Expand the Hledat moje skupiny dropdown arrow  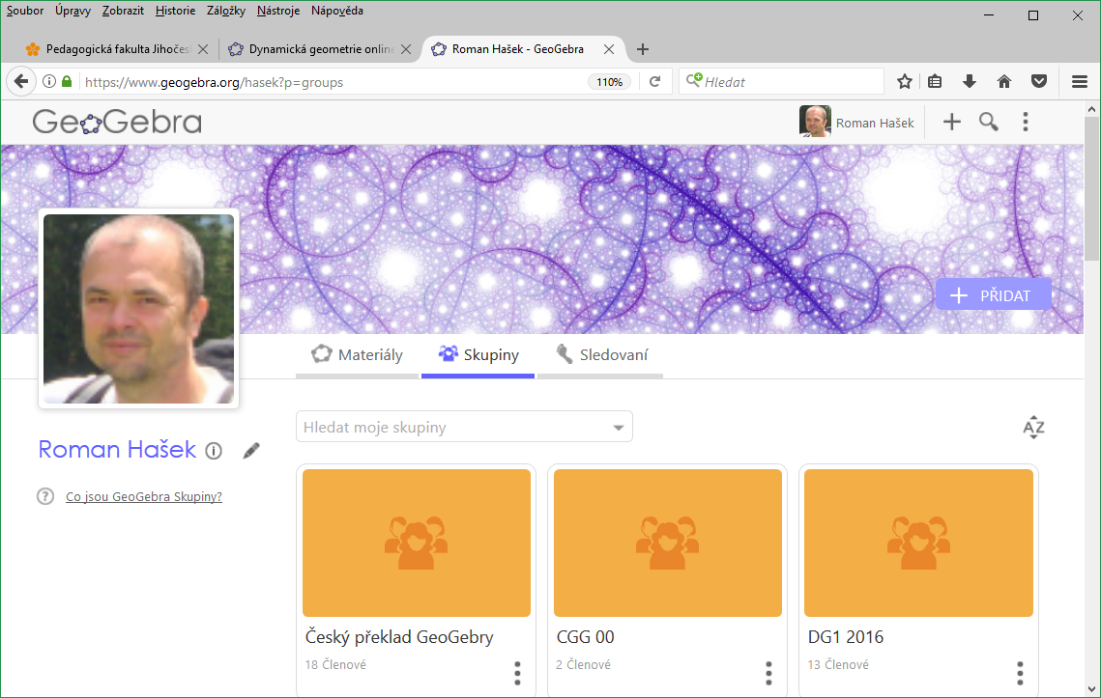pos(619,428)
